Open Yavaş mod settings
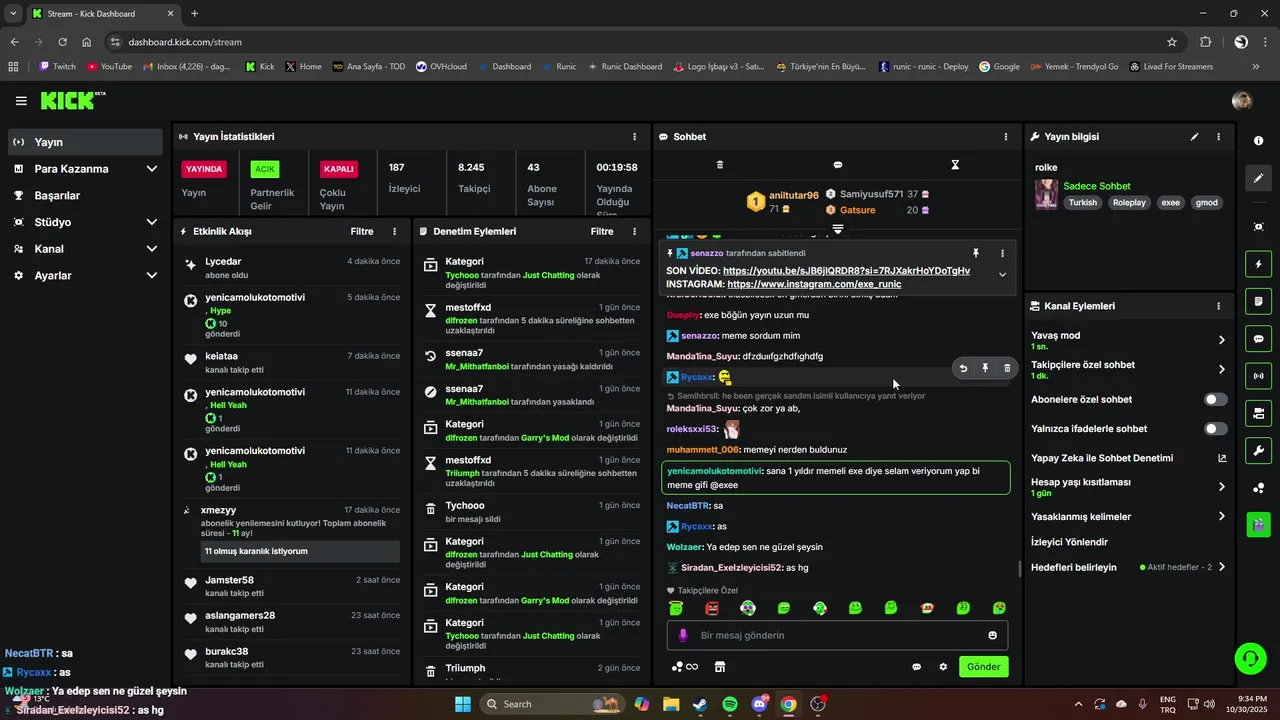This screenshot has width=1280, height=720. [x=1128, y=340]
